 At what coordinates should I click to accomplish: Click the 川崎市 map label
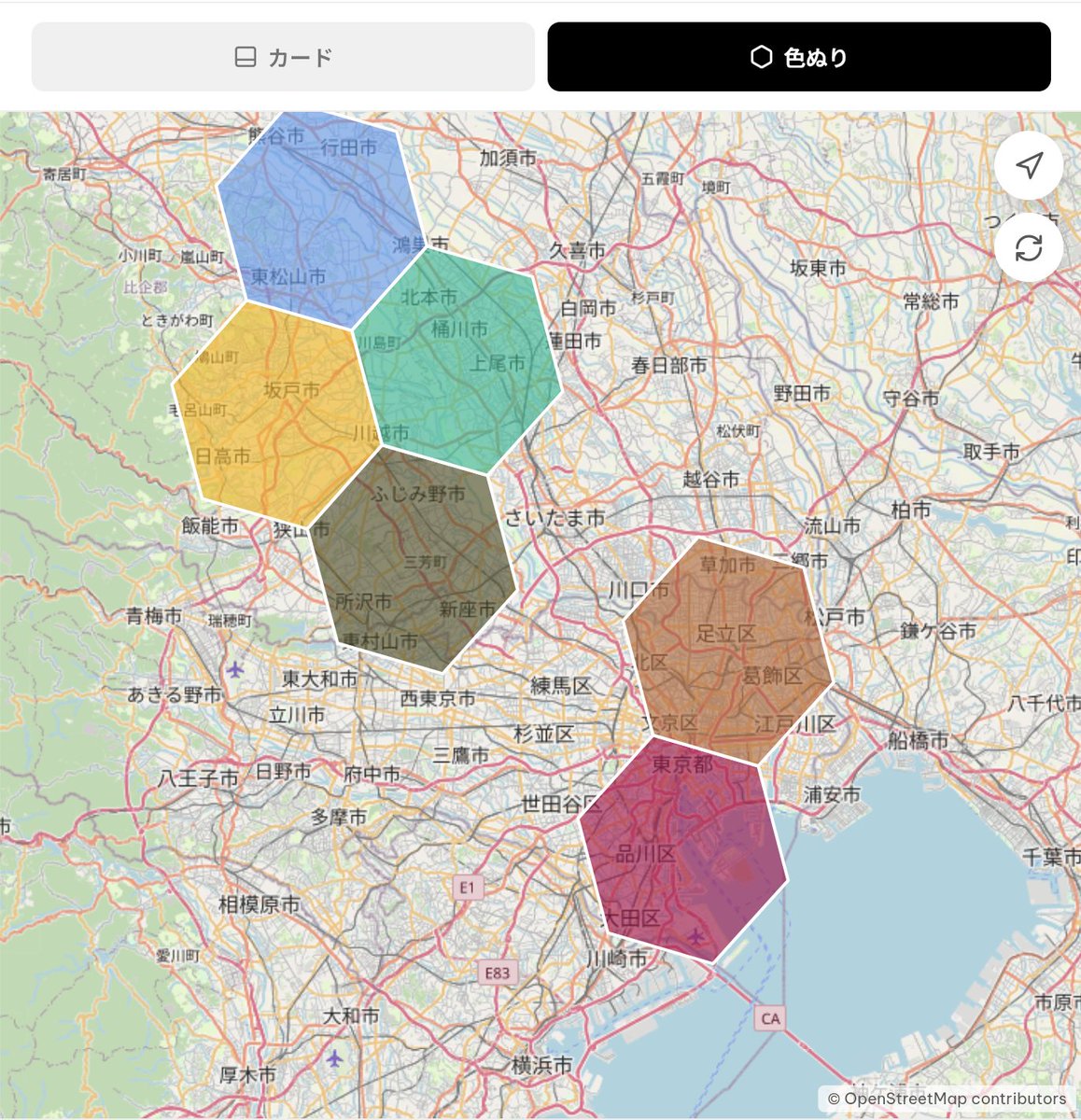[x=617, y=959]
